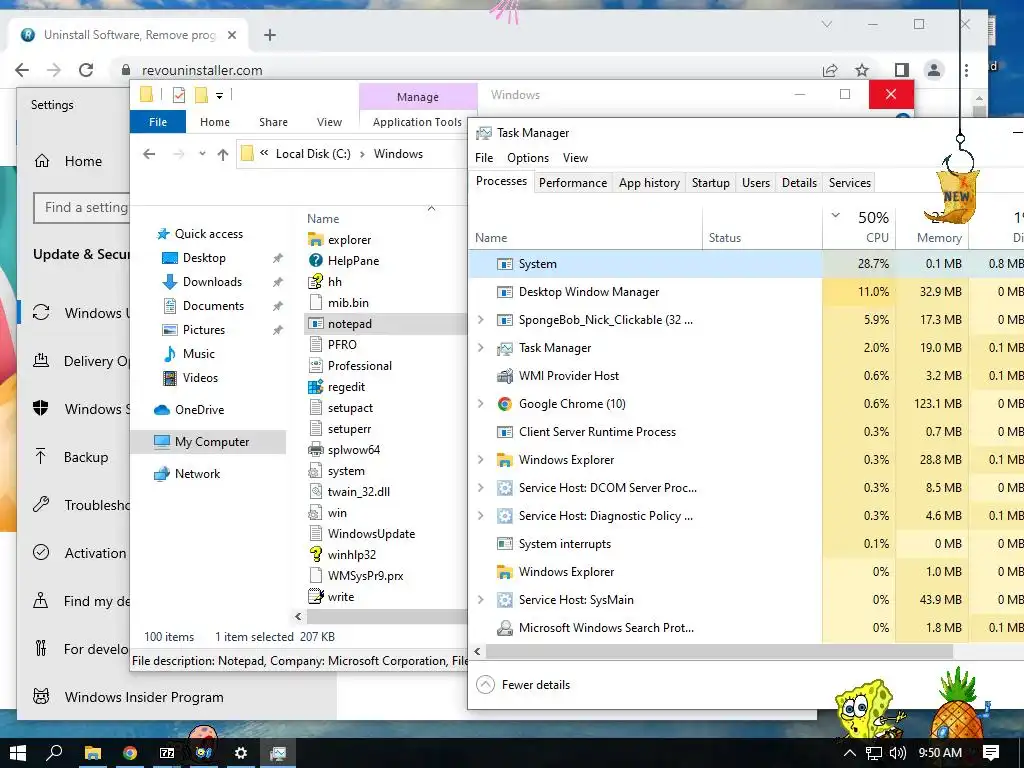The width and height of the screenshot is (1024, 768).
Task: Sort processes by the Memory column
Action: click(933, 226)
